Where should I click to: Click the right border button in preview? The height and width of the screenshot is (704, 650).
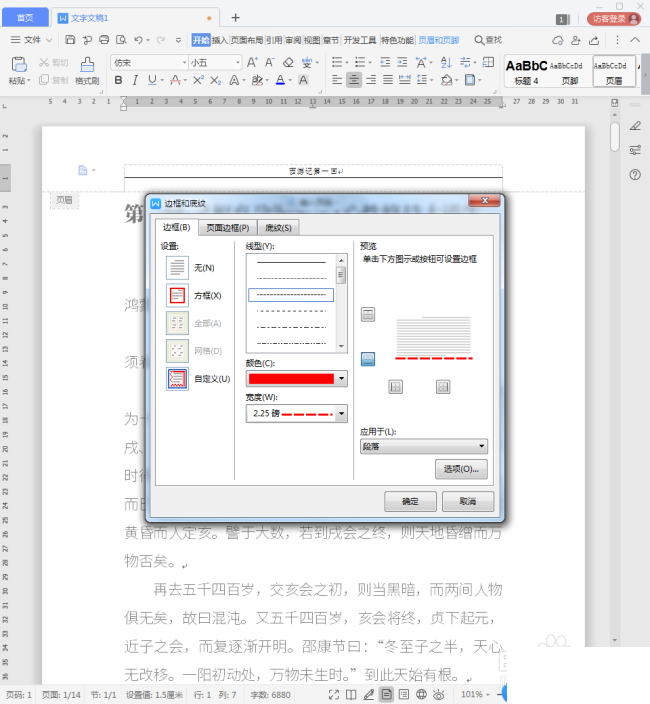click(443, 387)
